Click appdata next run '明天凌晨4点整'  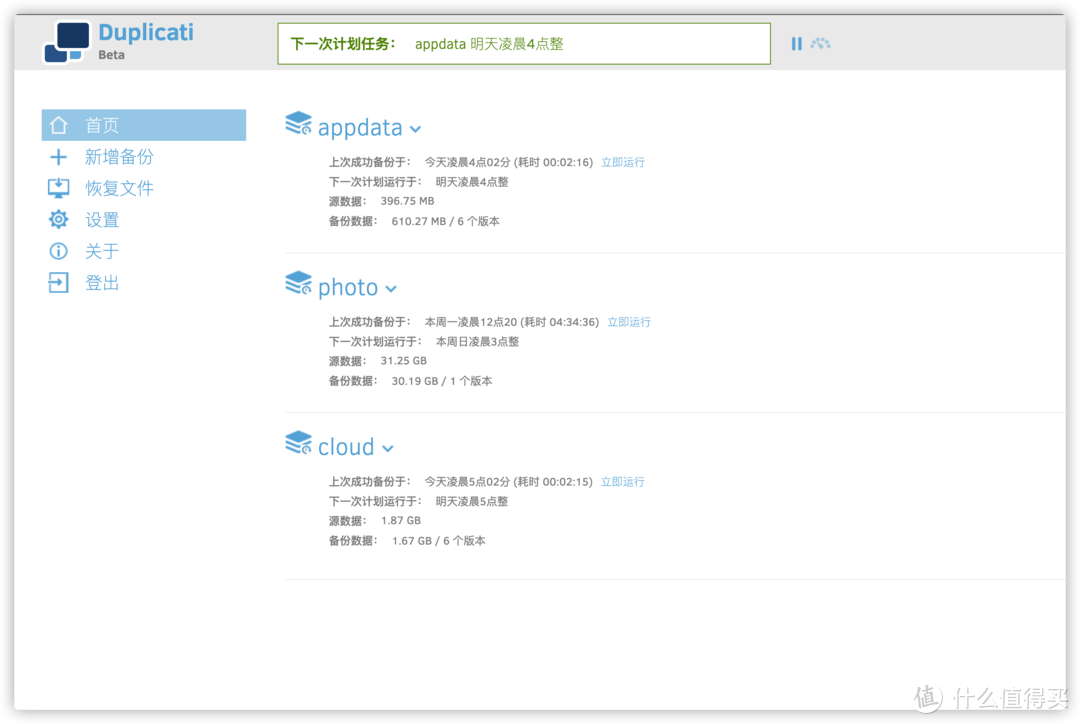click(x=472, y=182)
